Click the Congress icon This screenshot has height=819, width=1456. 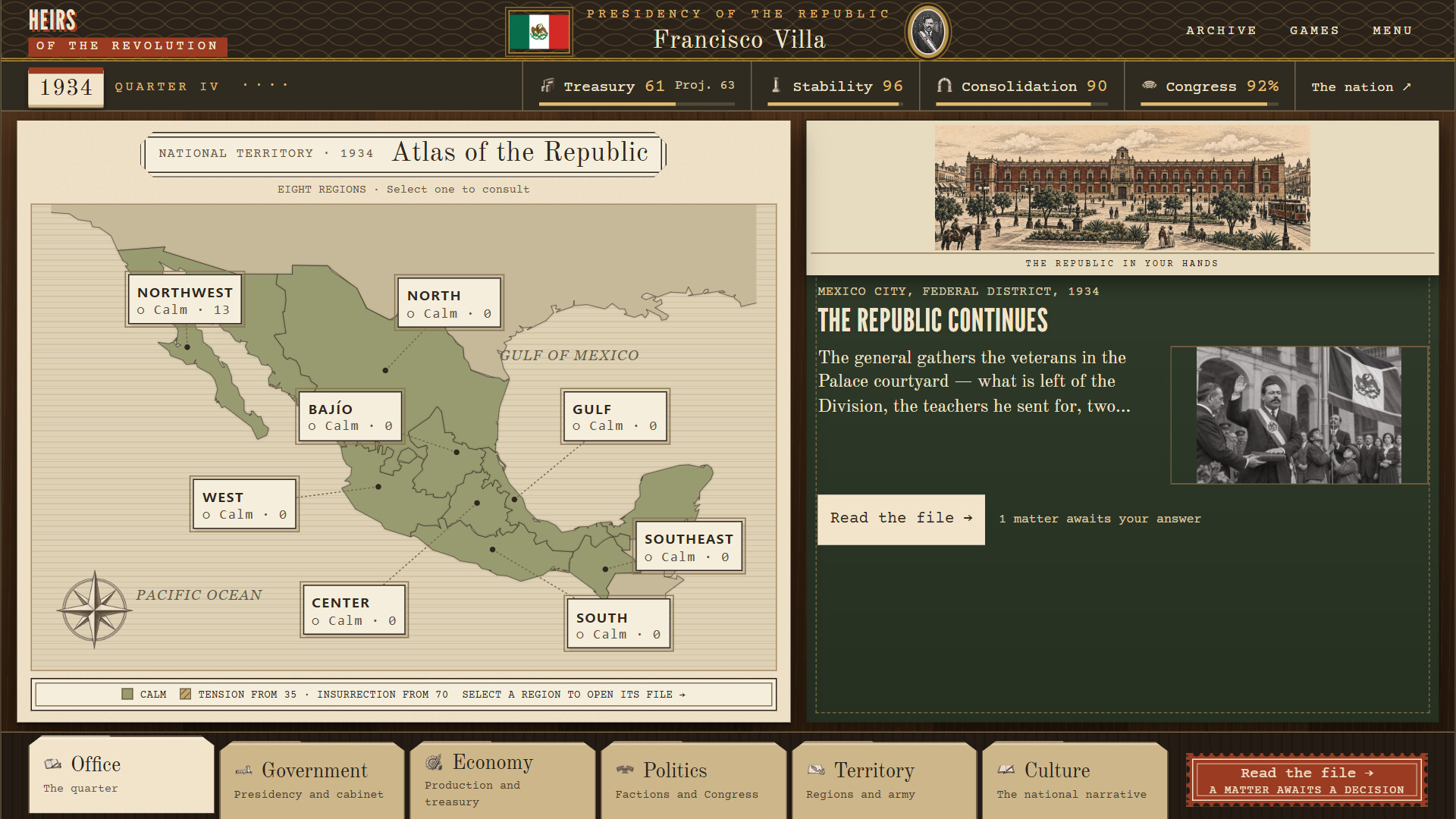(x=1150, y=85)
